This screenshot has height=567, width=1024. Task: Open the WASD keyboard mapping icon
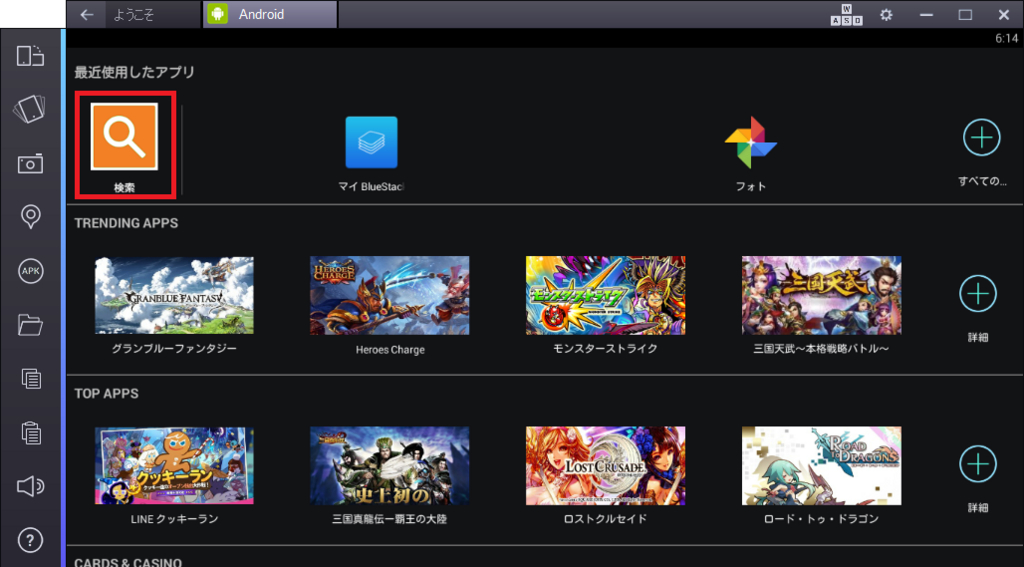(x=846, y=14)
